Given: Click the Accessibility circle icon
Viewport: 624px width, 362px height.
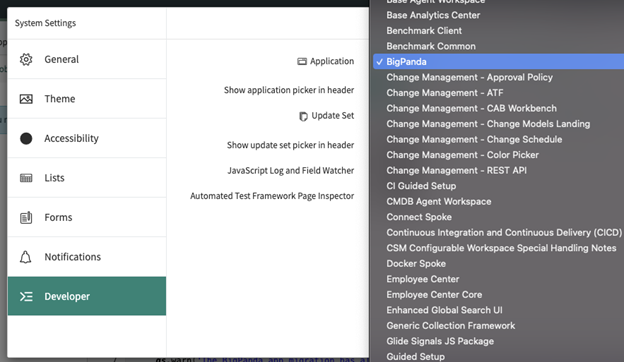Looking at the screenshot, I should (26, 138).
